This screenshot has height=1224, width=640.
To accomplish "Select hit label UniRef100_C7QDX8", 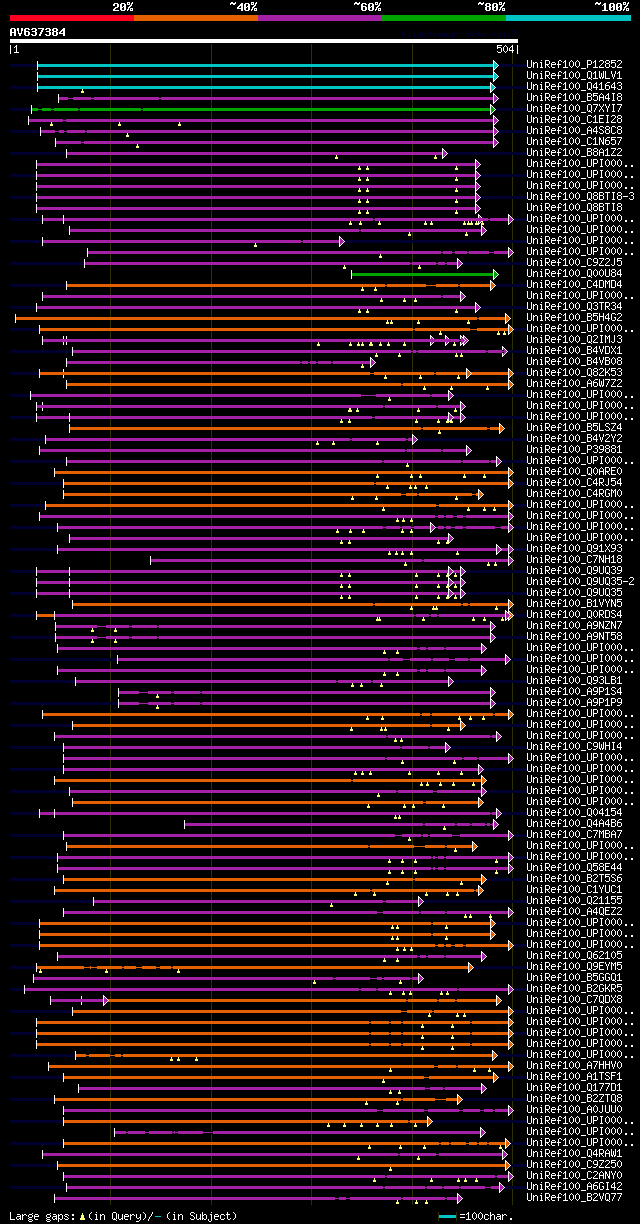I will pyautogui.click(x=575, y=999).
